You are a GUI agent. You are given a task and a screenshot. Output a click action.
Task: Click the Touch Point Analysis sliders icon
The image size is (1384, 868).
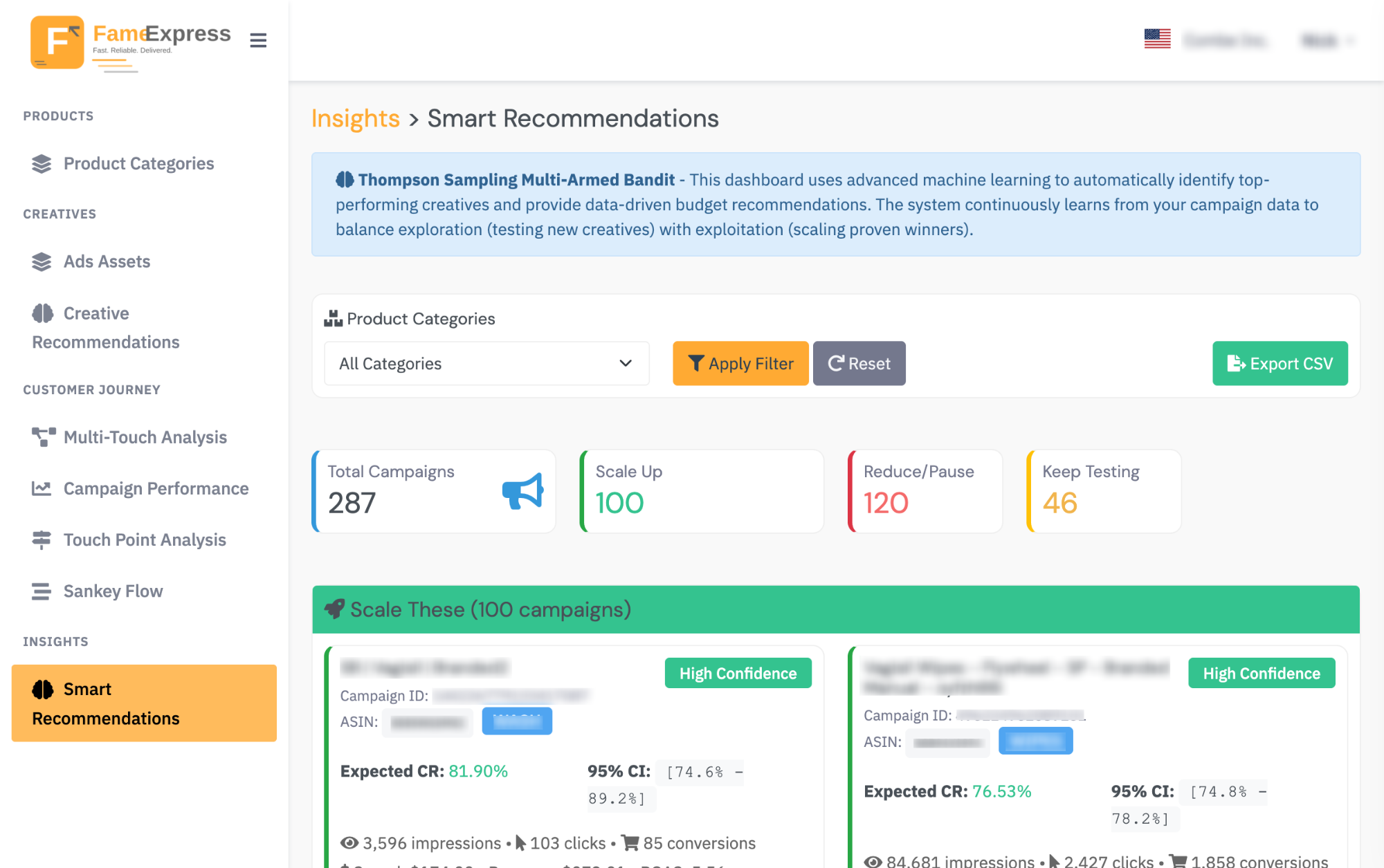(x=42, y=540)
